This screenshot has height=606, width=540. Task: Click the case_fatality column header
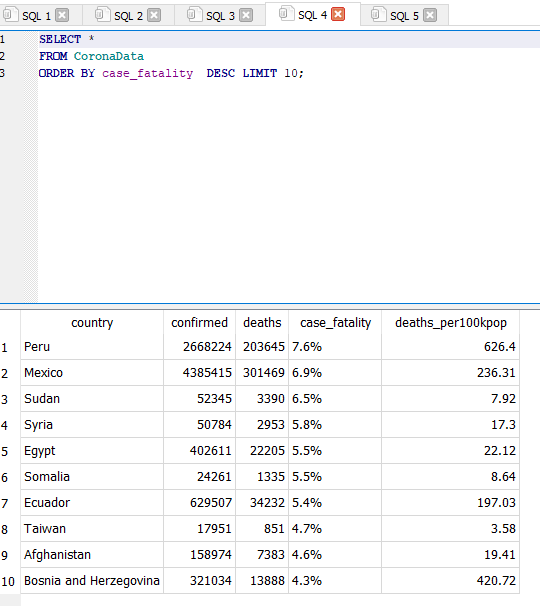coord(335,322)
